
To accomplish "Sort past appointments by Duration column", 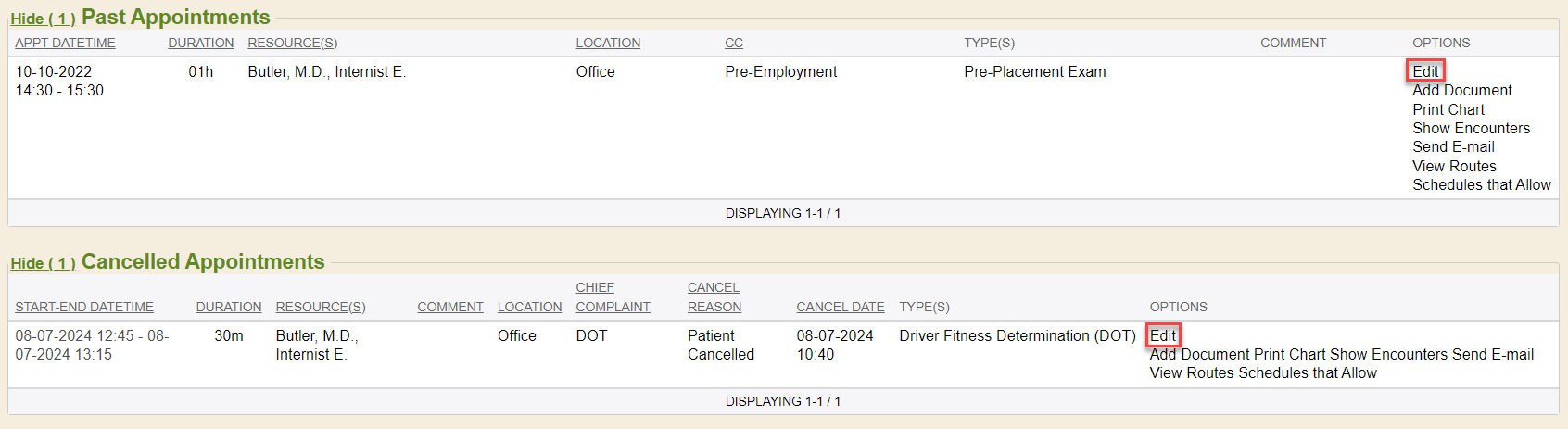I will [200, 43].
